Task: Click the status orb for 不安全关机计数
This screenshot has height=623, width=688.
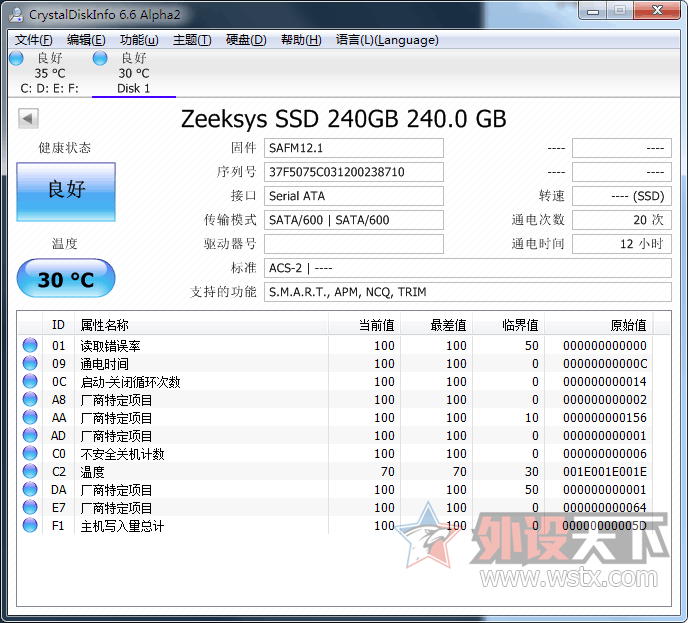Action: coord(30,453)
